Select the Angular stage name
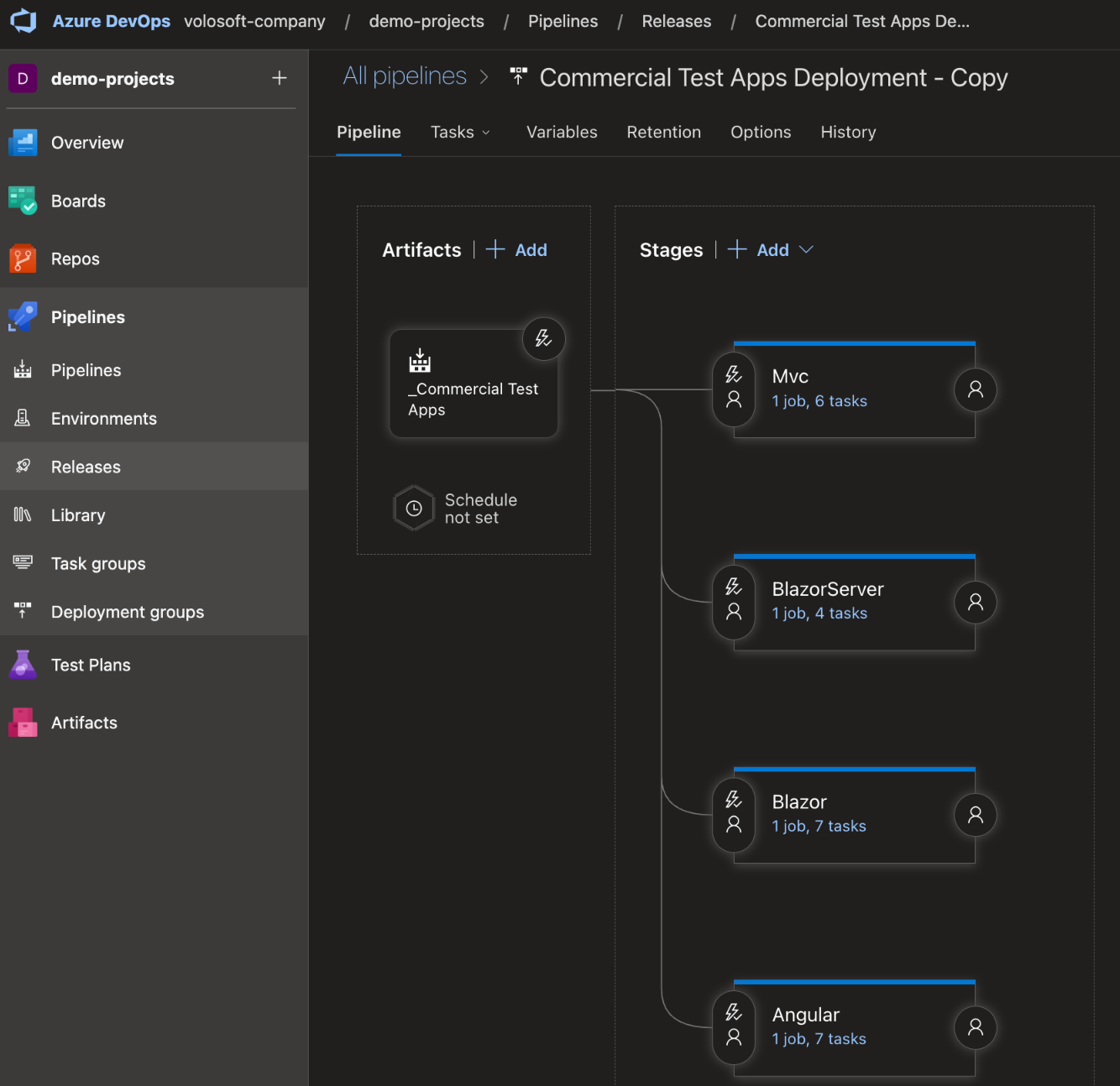This screenshot has height=1086, width=1120. [805, 1015]
